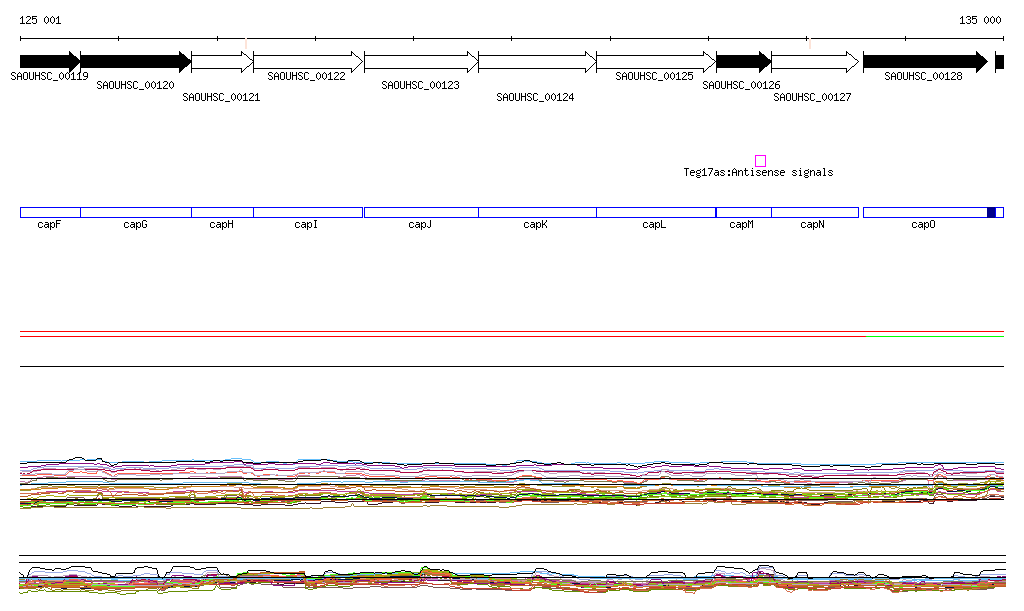The width and height of the screenshot is (1024, 611).
Task: Click the capJ operon box
Action: pos(421,212)
